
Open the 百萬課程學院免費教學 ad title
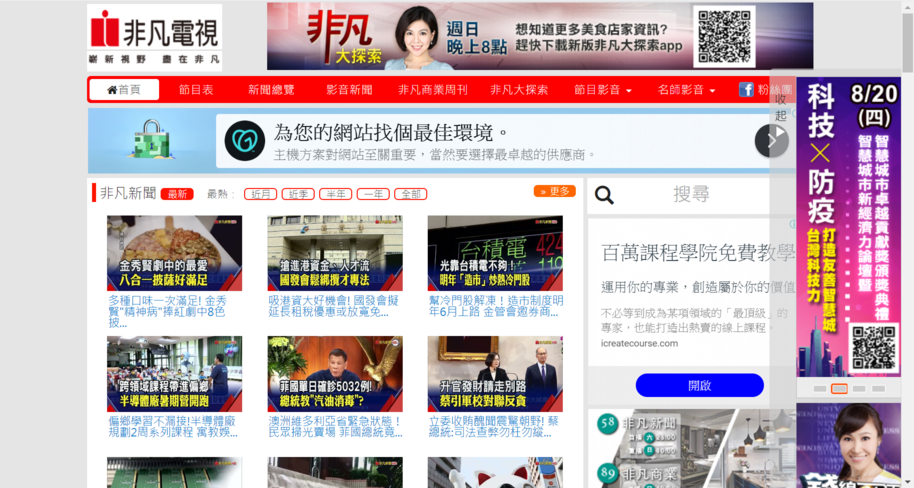point(698,253)
